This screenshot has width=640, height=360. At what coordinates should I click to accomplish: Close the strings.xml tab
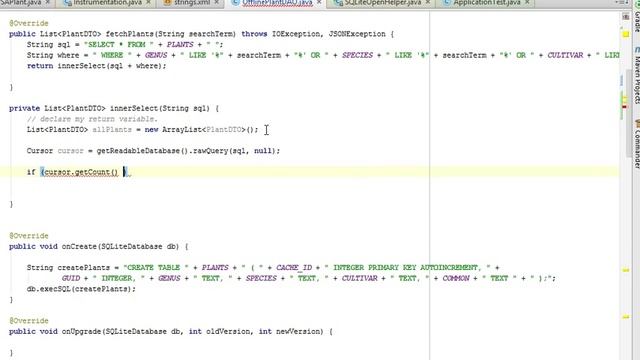[216, 2]
